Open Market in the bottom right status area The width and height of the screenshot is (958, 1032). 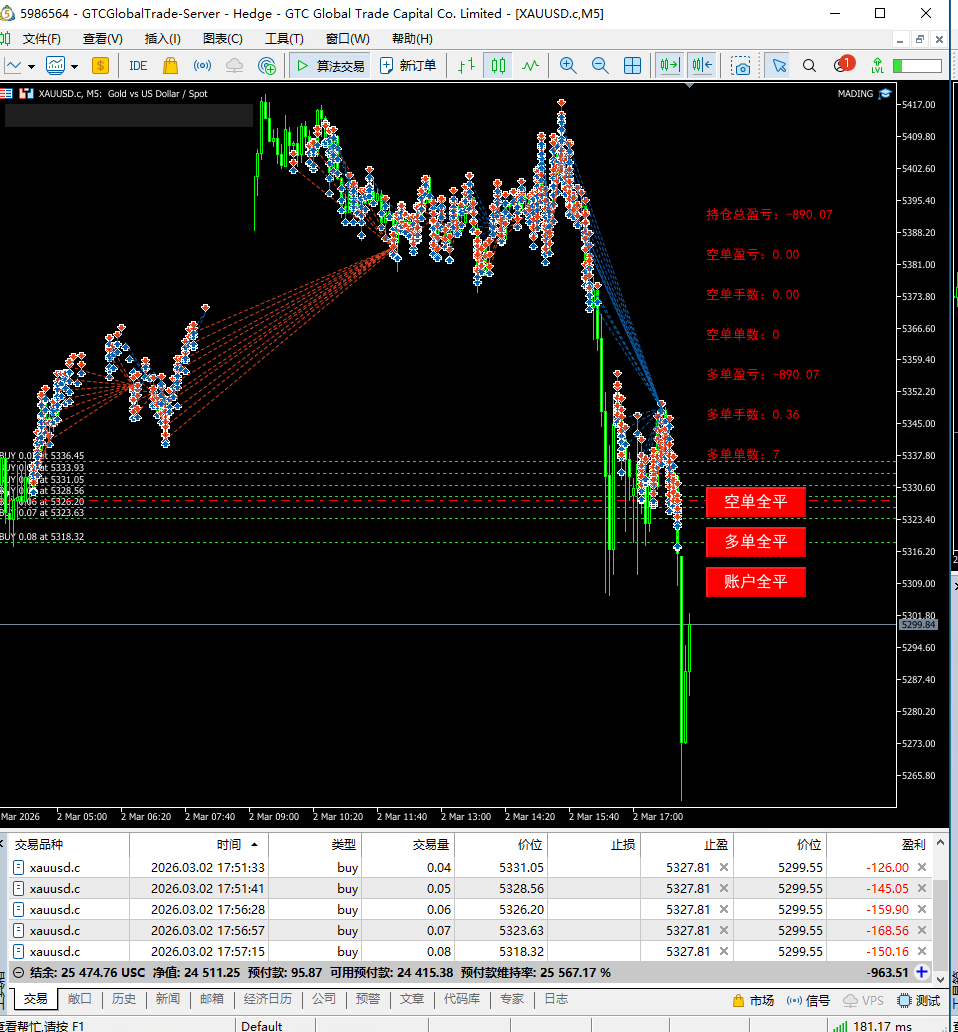pos(753,1000)
